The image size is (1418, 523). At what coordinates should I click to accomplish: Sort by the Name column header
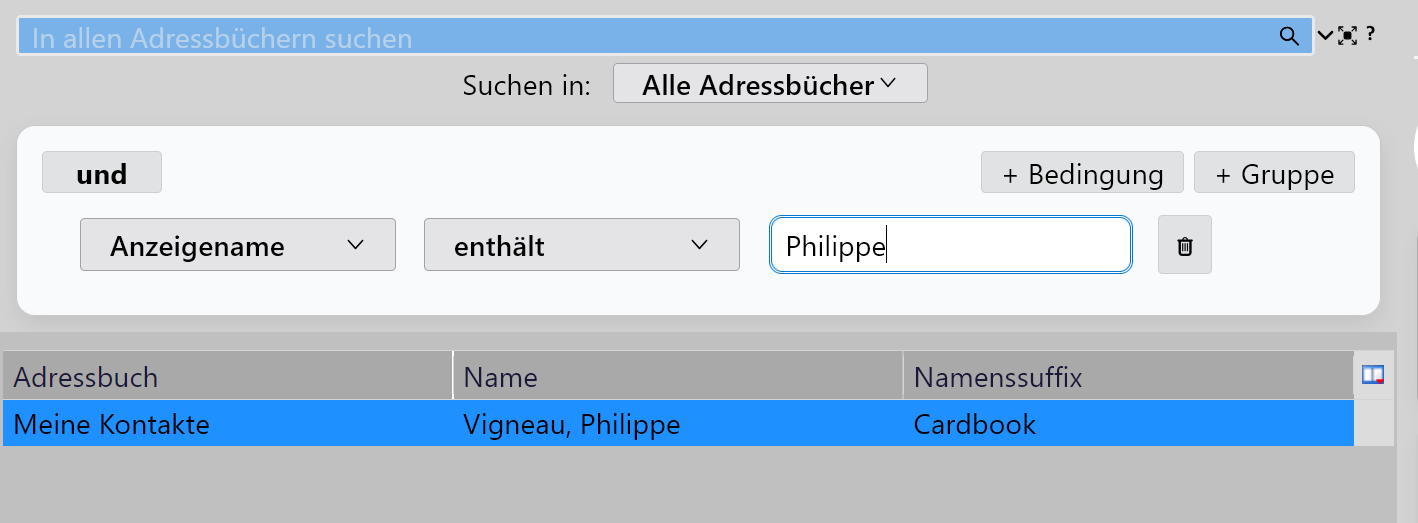pos(678,377)
